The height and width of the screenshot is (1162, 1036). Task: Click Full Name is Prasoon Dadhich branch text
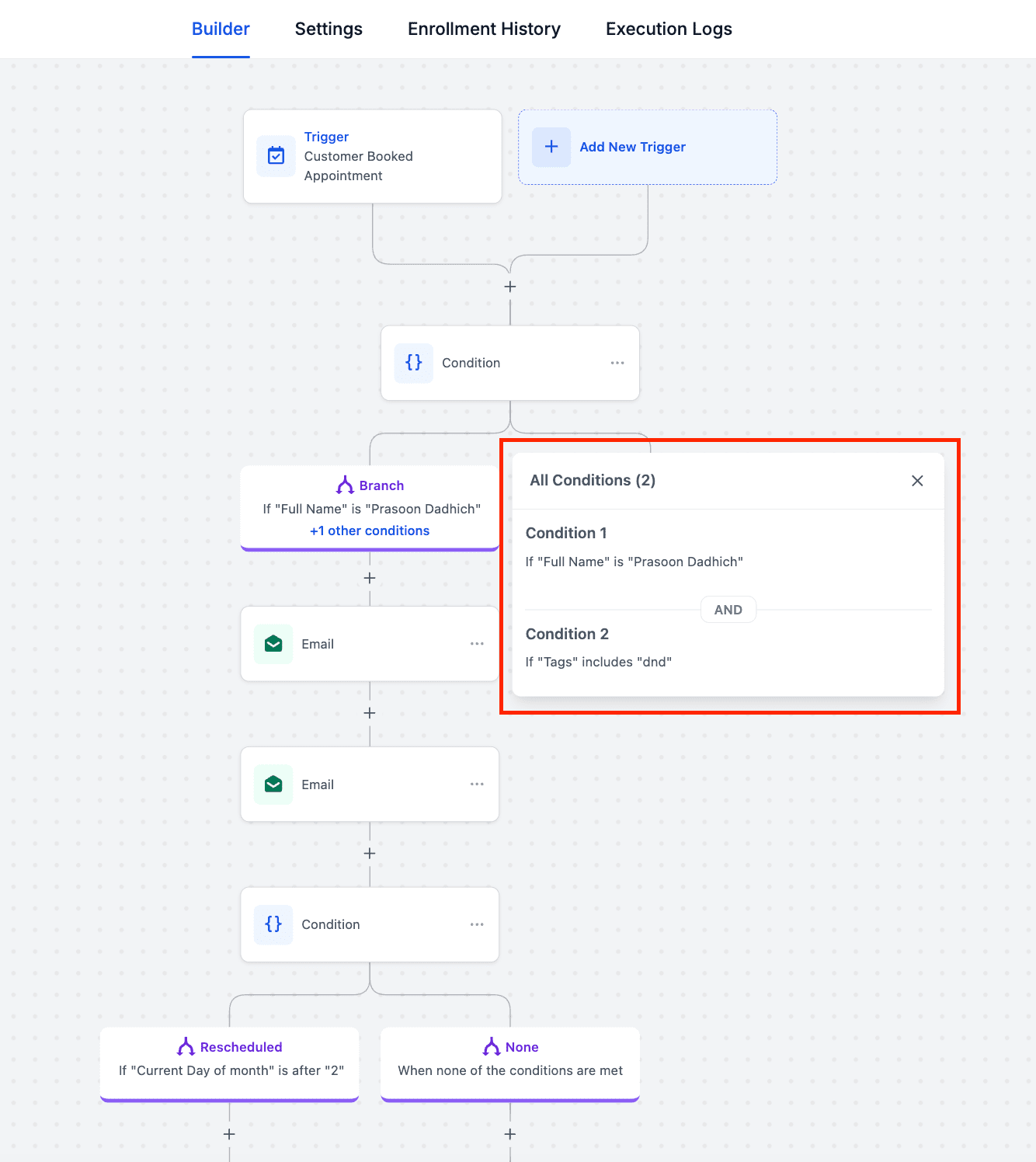tap(372, 509)
